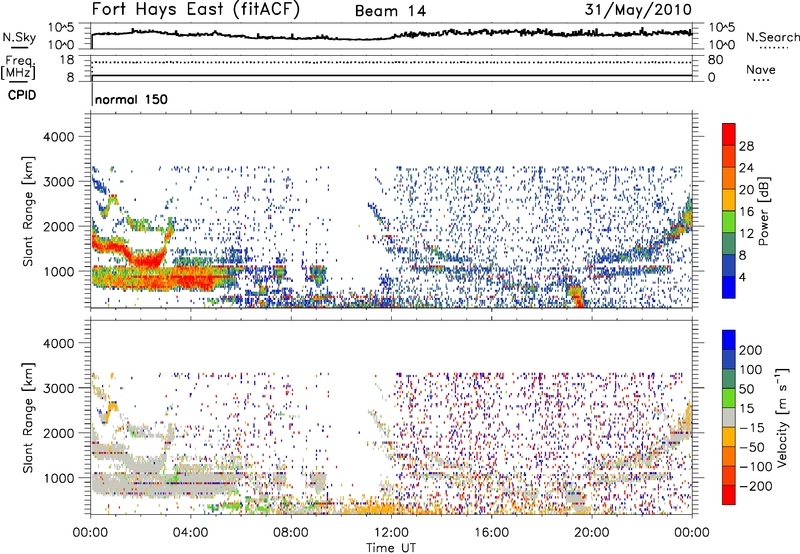Screen dimensions: 800x554
Task: Click the red -200 band of the Velocity color bar
Action: click(x=729, y=495)
